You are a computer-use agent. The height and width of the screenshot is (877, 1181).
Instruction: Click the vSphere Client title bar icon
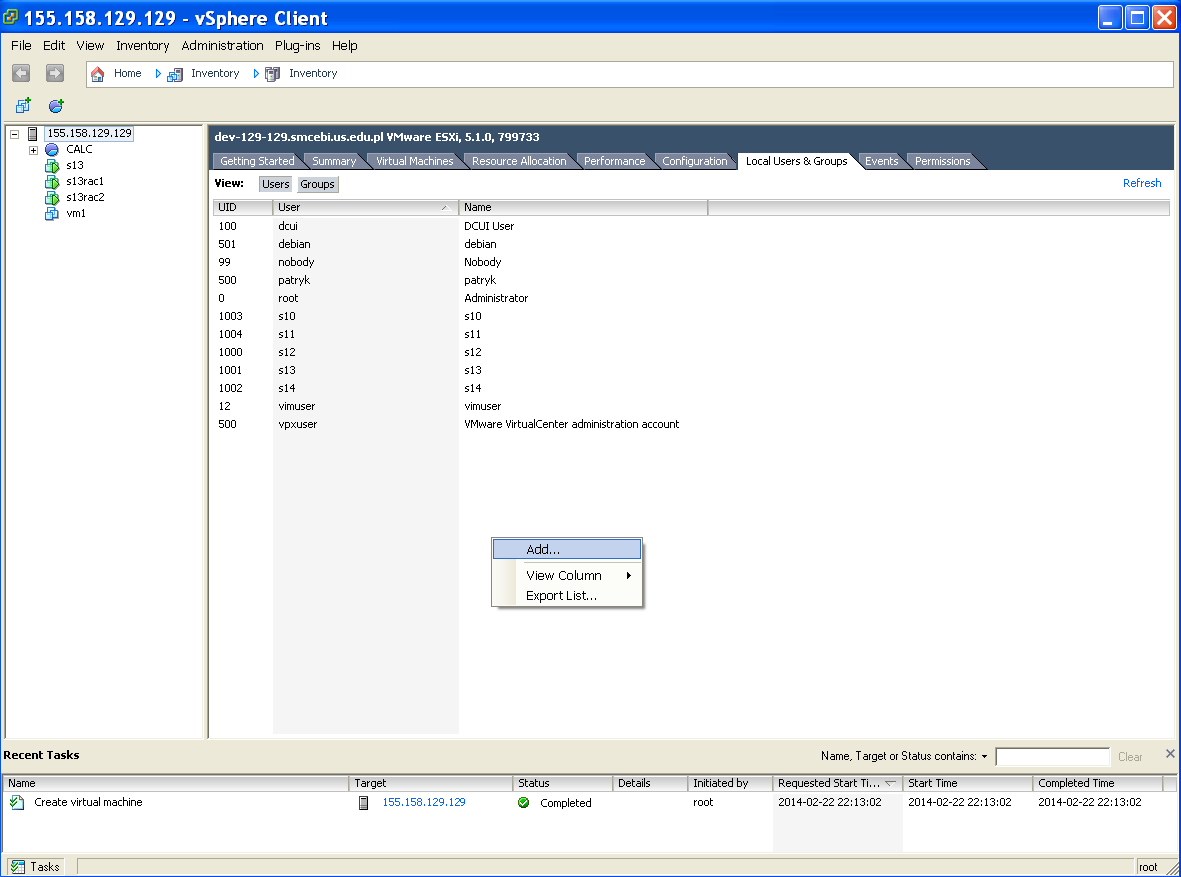click(11, 17)
